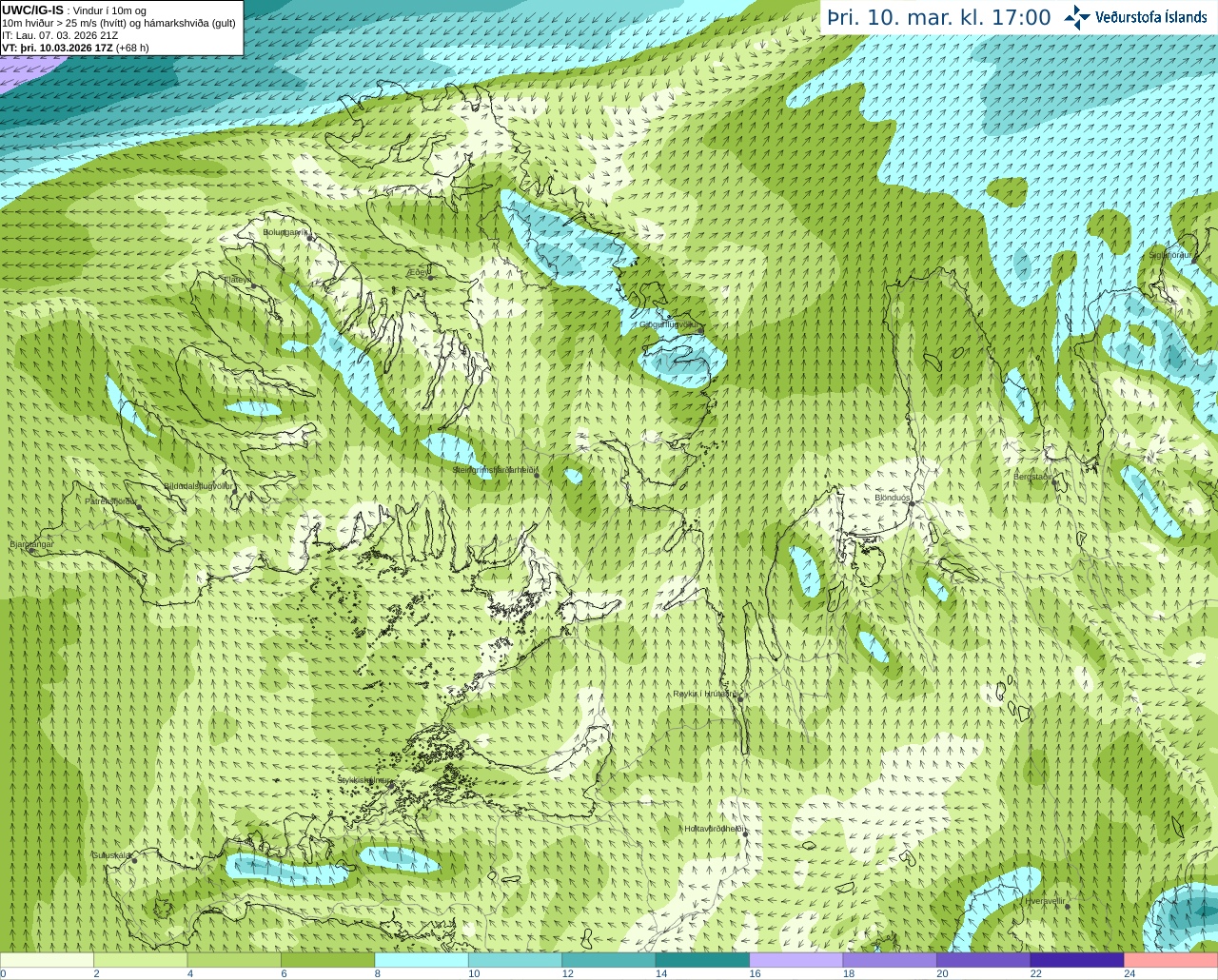Click the Blönduós station label
The height and width of the screenshot is (980, 1218).
tap(893, 498)
